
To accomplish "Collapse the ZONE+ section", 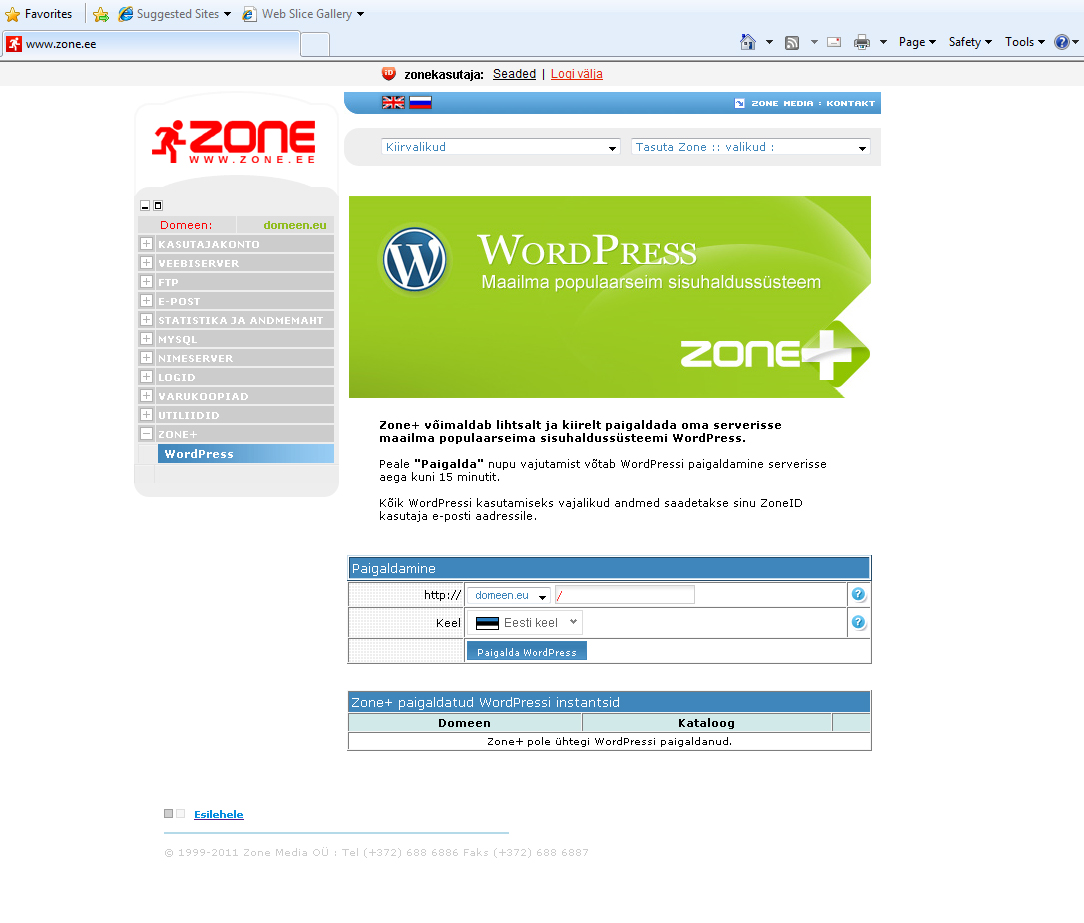I will [x=147, y=433].
